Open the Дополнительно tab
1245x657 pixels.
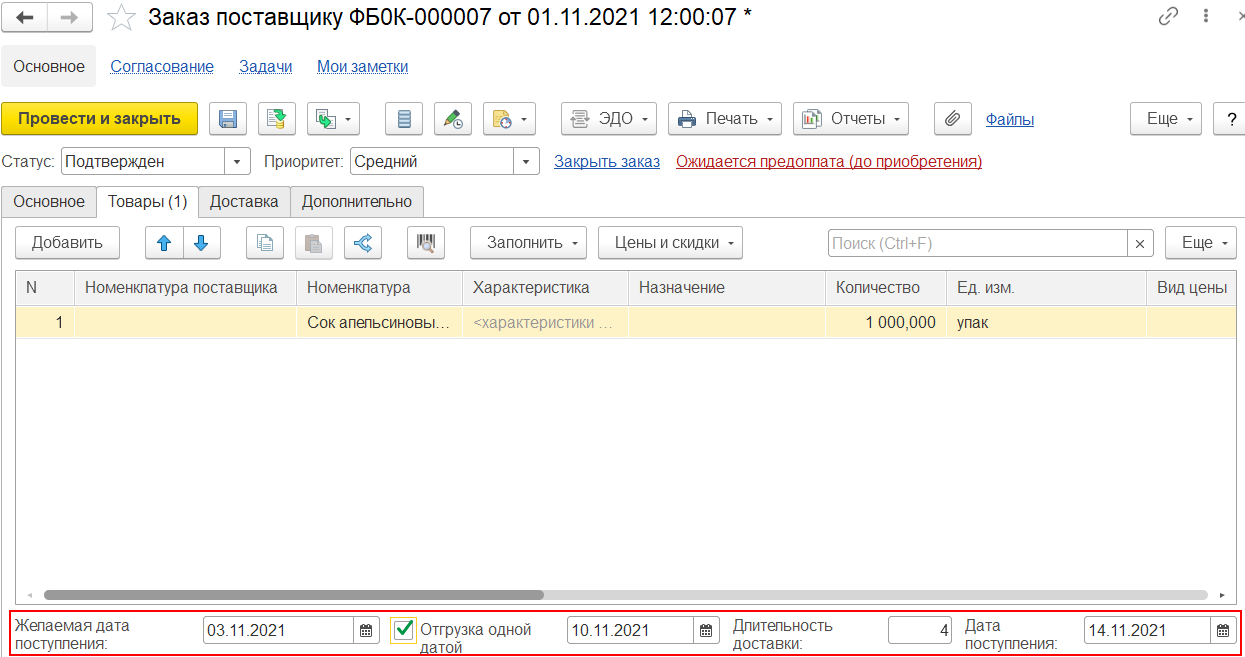357,201
